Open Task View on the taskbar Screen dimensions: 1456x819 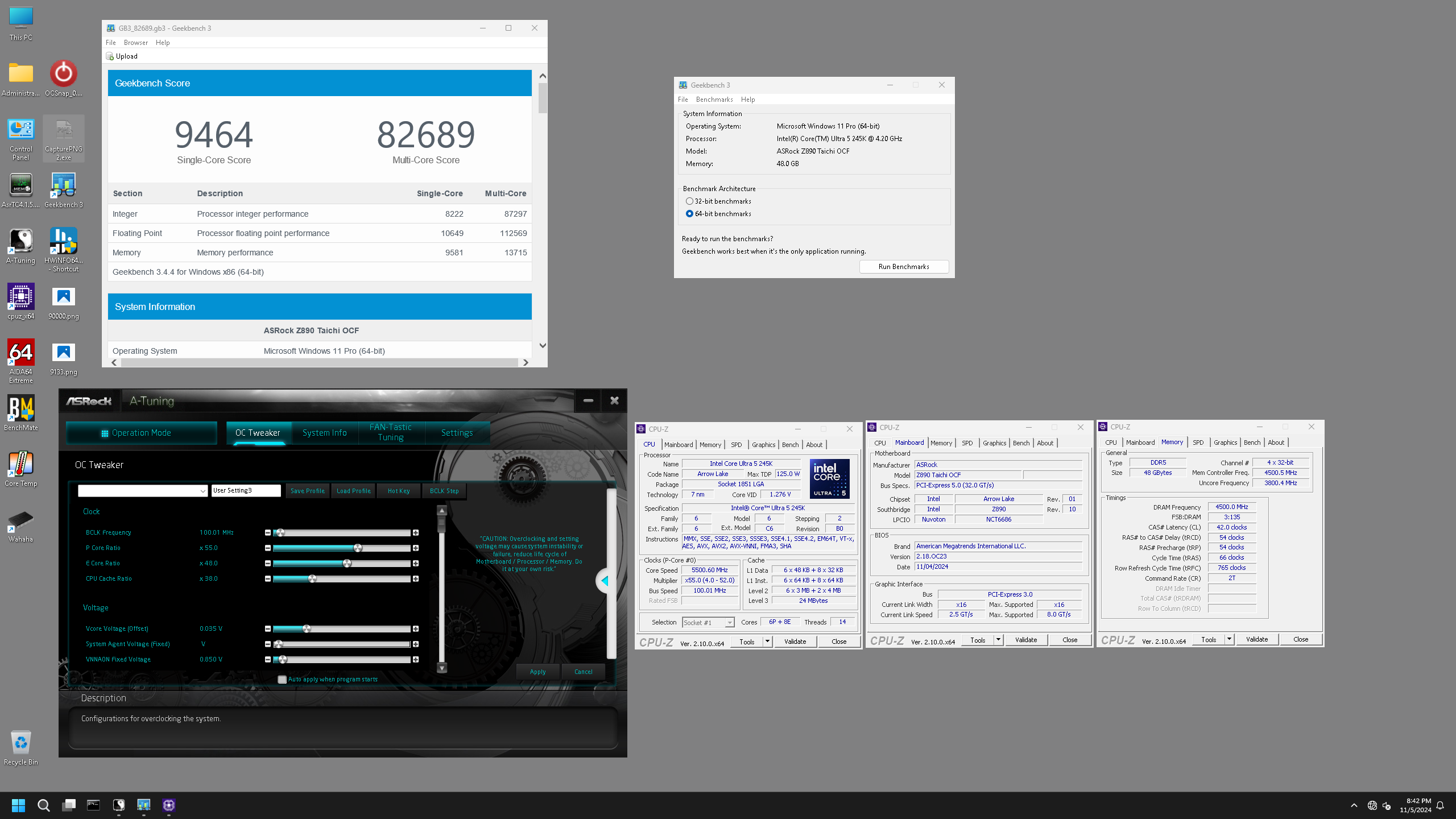click(69, 805)
